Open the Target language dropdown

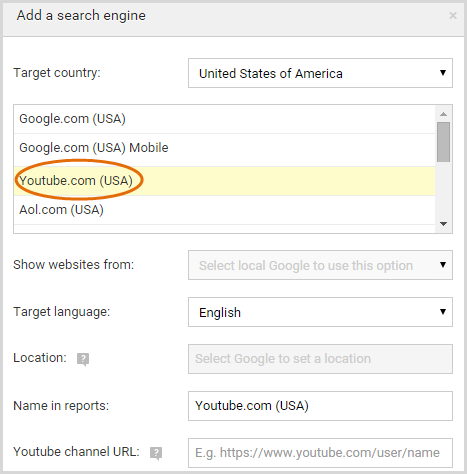320,312
